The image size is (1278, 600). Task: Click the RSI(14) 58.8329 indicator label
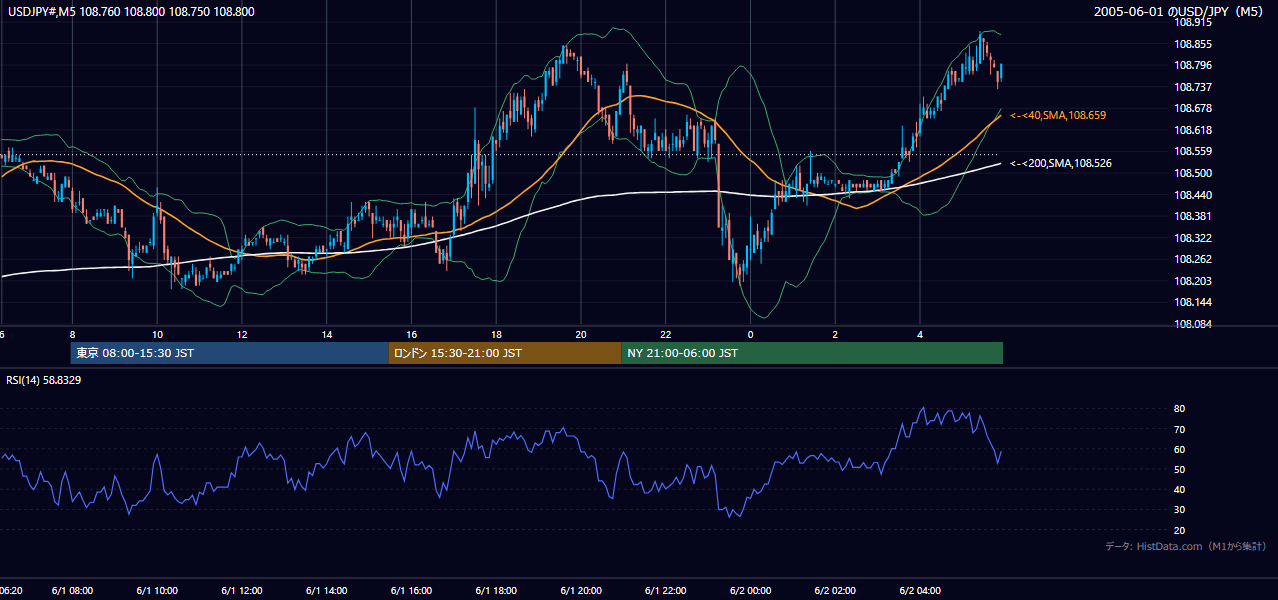(x=44, y=380)
